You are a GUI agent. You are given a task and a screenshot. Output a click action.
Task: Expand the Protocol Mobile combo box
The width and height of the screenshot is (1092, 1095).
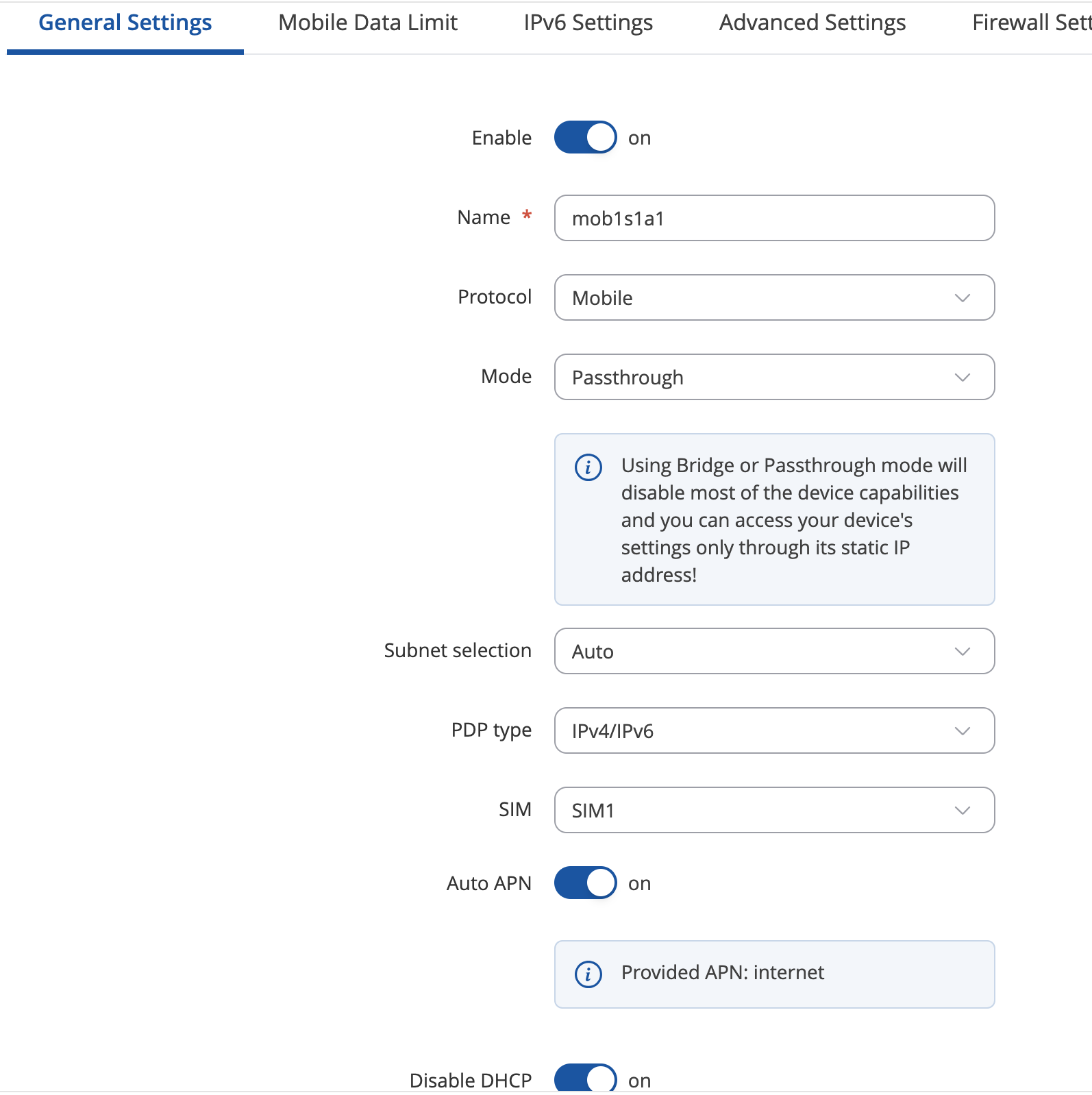[774, 297]
